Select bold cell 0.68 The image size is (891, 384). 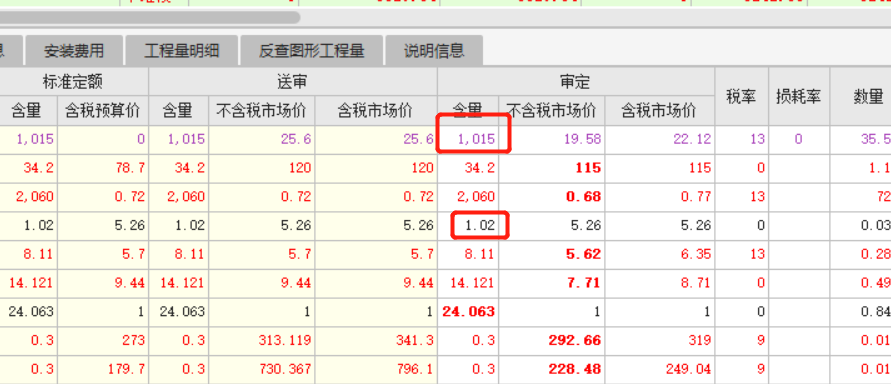551,197
